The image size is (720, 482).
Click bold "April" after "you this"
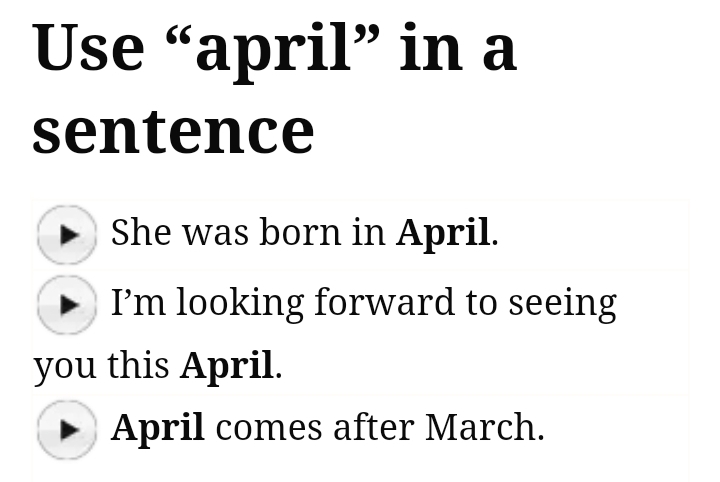(x=226, y=366)
